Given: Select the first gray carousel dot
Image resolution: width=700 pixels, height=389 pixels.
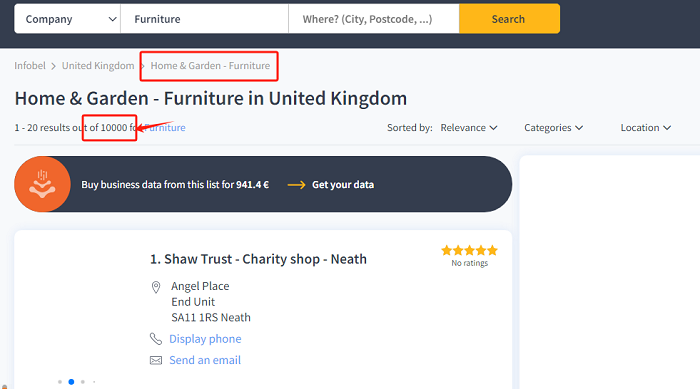Looking at the screenshot, I should (x=60, y=382).
